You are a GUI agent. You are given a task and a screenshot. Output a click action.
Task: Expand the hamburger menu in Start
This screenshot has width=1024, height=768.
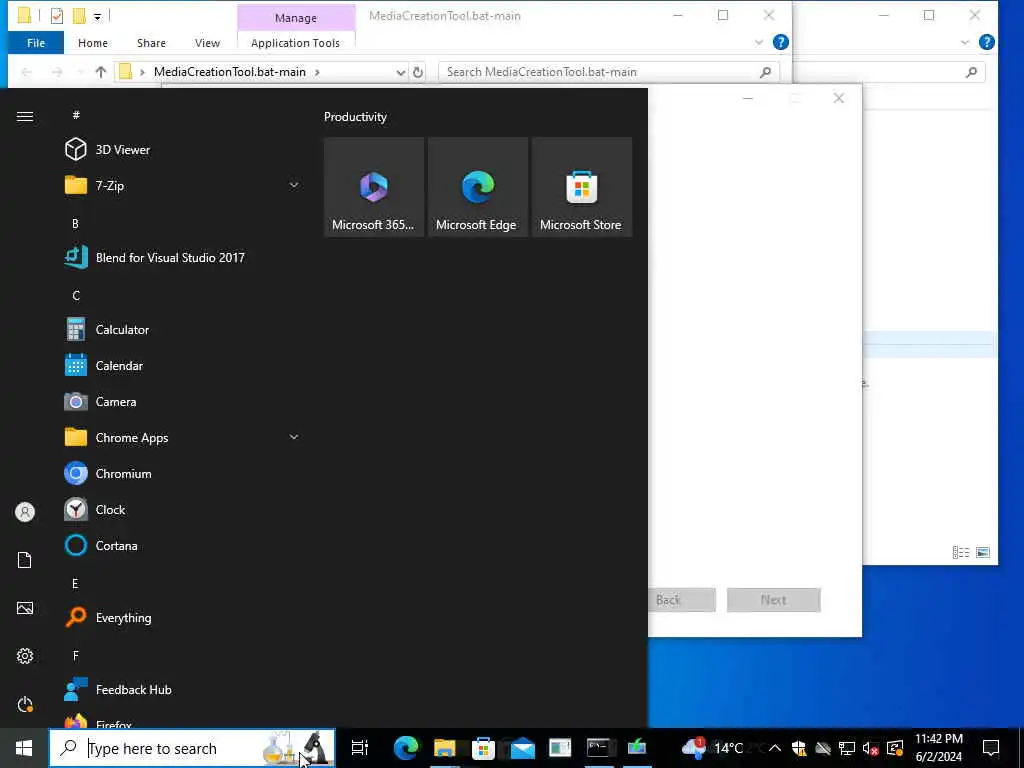[25, 116]
